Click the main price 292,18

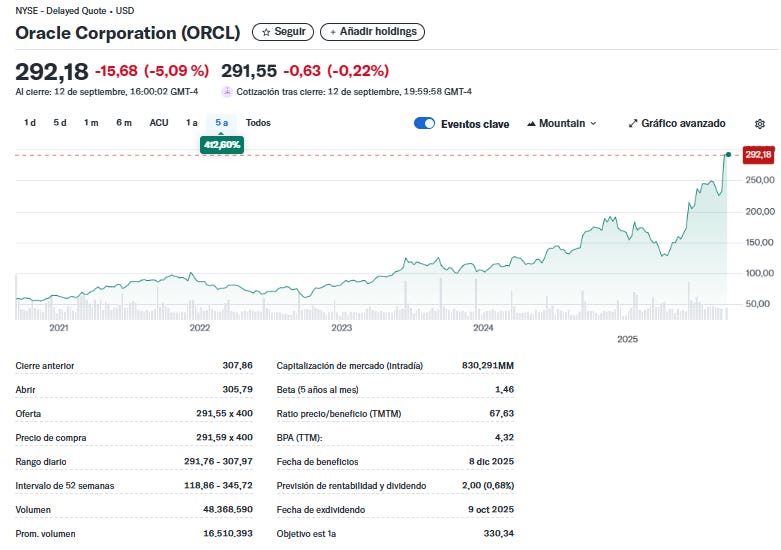pos(52,72)
